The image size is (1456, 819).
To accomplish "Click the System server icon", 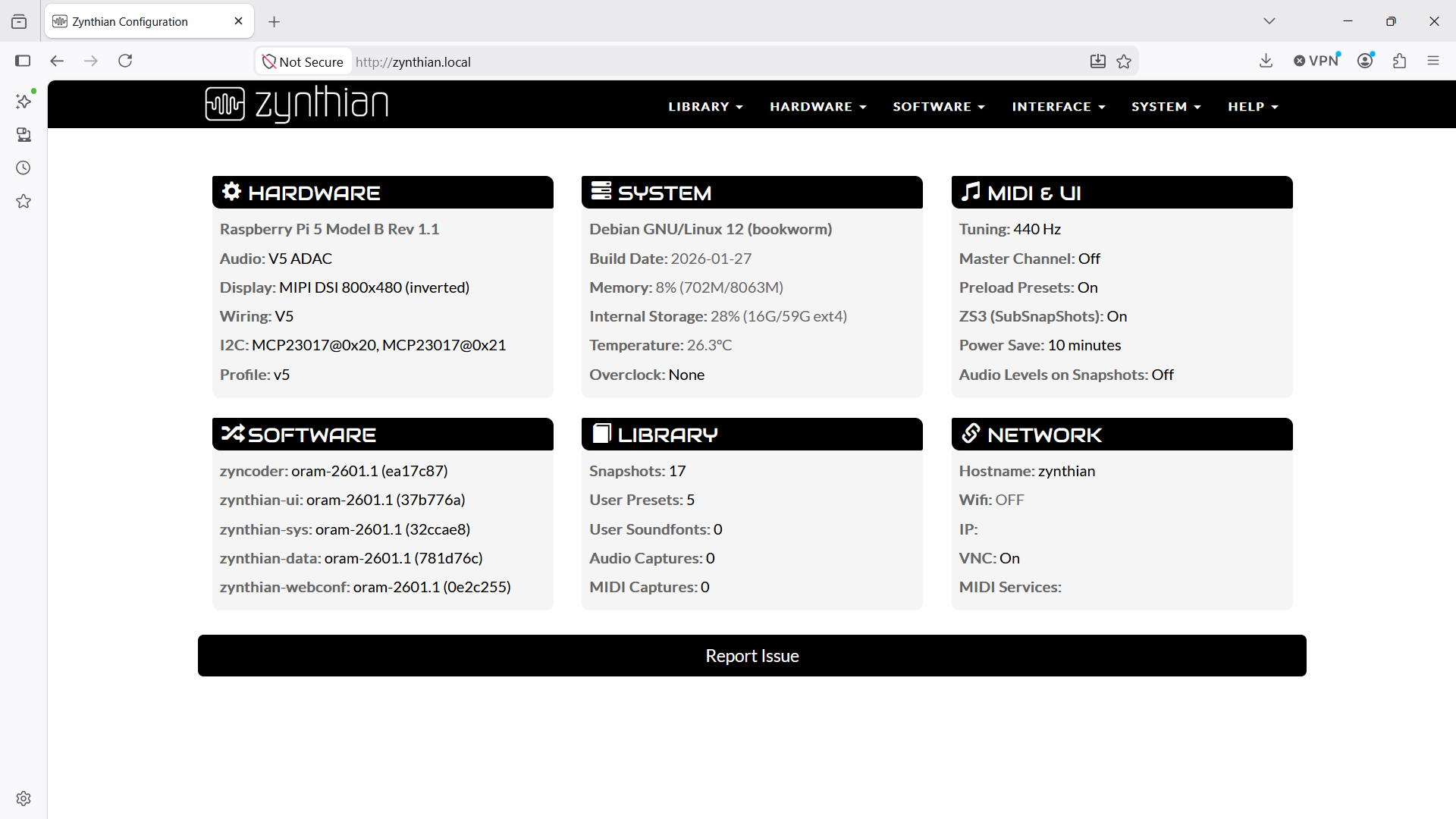I will pyautogui.click(x=601, y=191).
